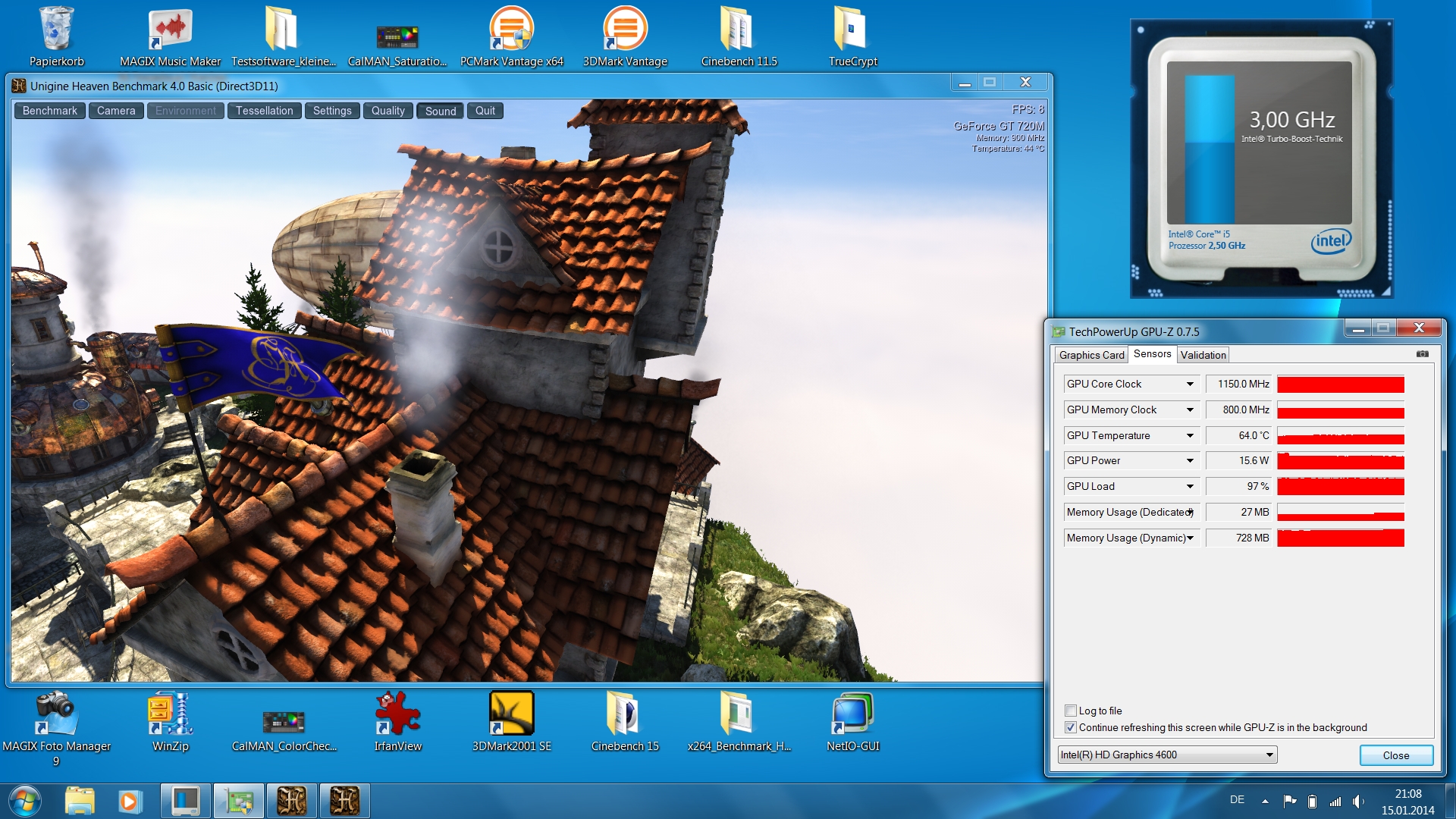Enable the Log to file checkbox
The image size is (1456, 819).
[x=1071, y=711]
